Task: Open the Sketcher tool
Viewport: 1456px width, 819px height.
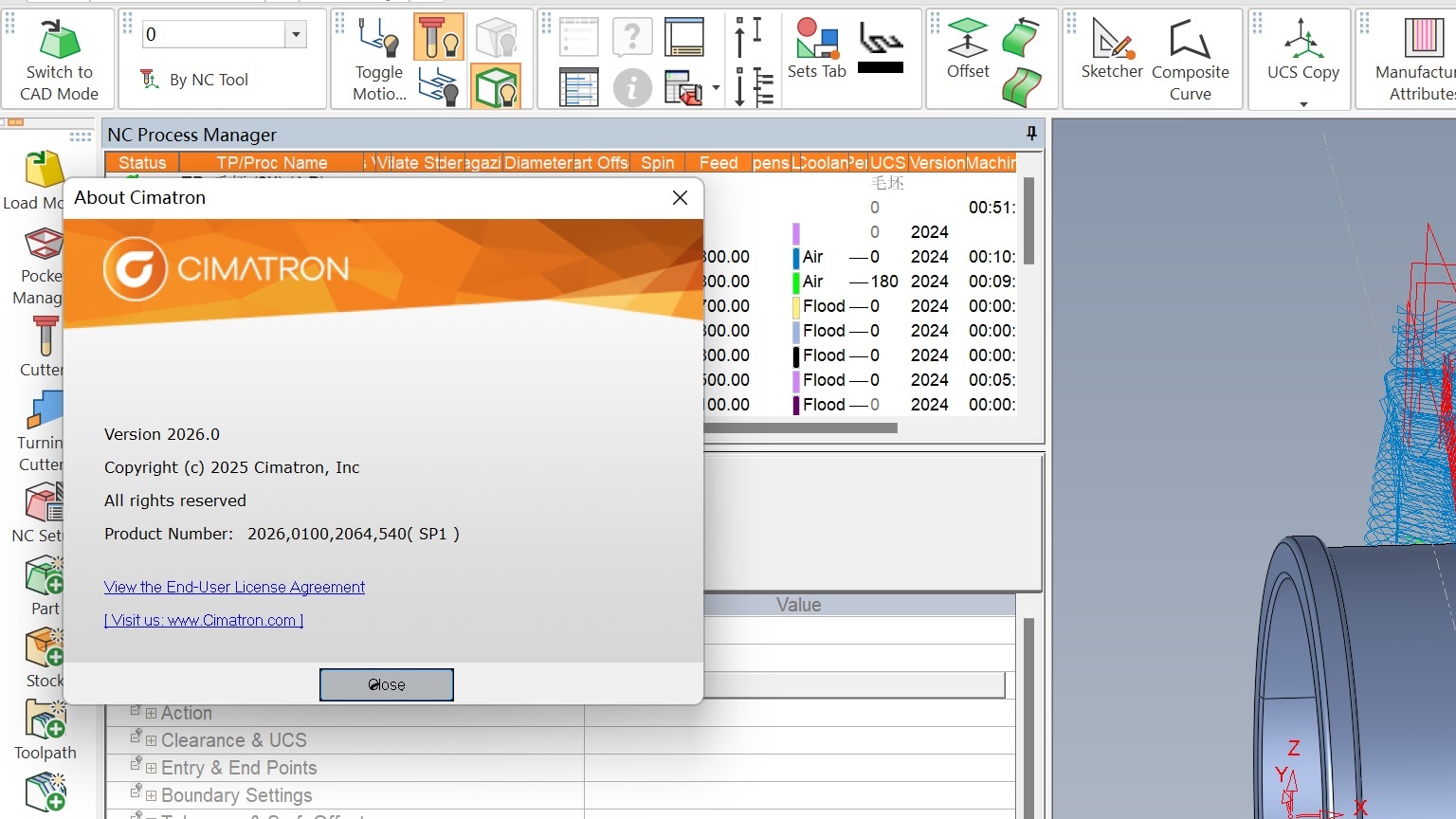Action: tap(1112, 49)
